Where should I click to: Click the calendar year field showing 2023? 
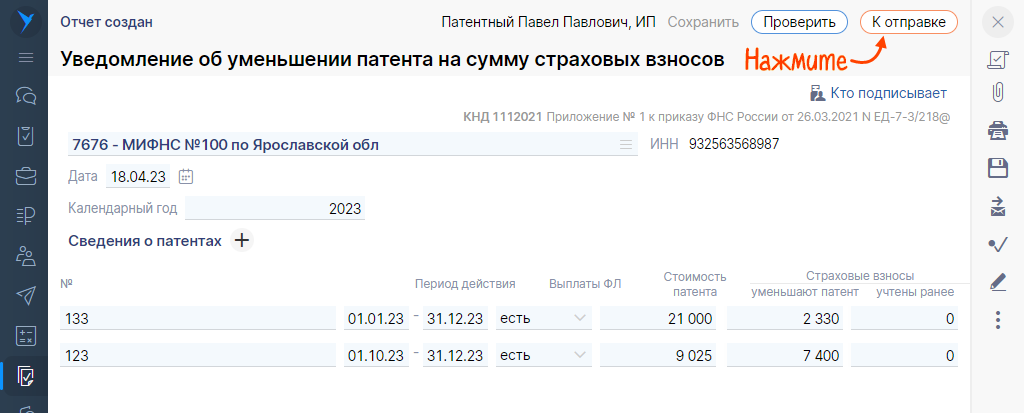(x=275, y=209)
